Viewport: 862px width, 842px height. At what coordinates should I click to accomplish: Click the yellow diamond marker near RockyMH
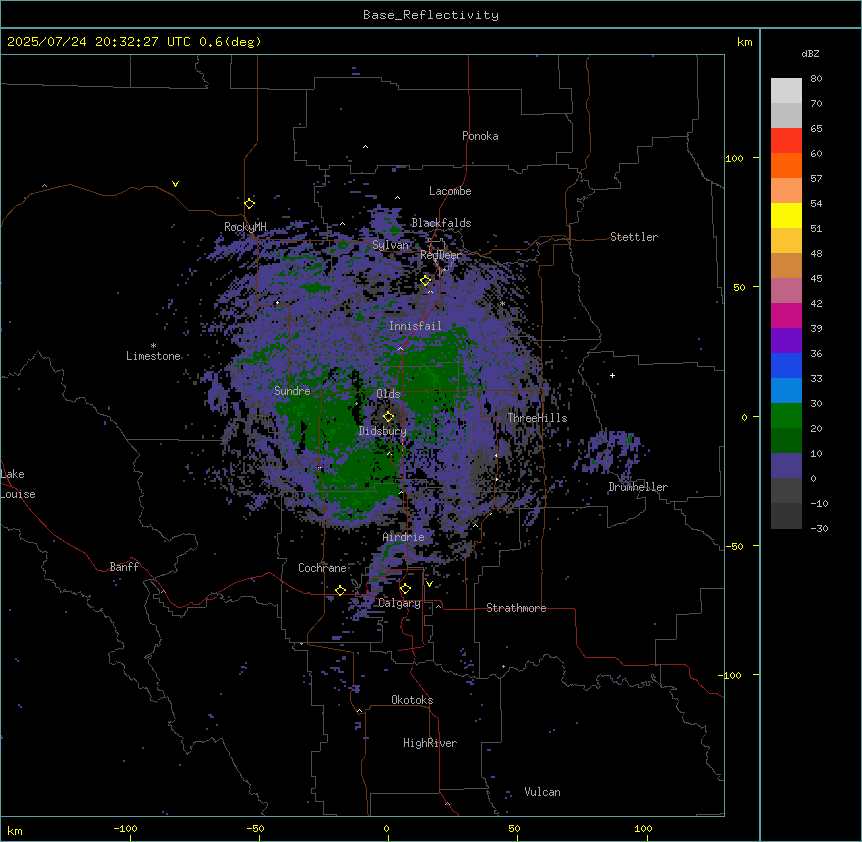pyautogui.click(x=250, y=204)
